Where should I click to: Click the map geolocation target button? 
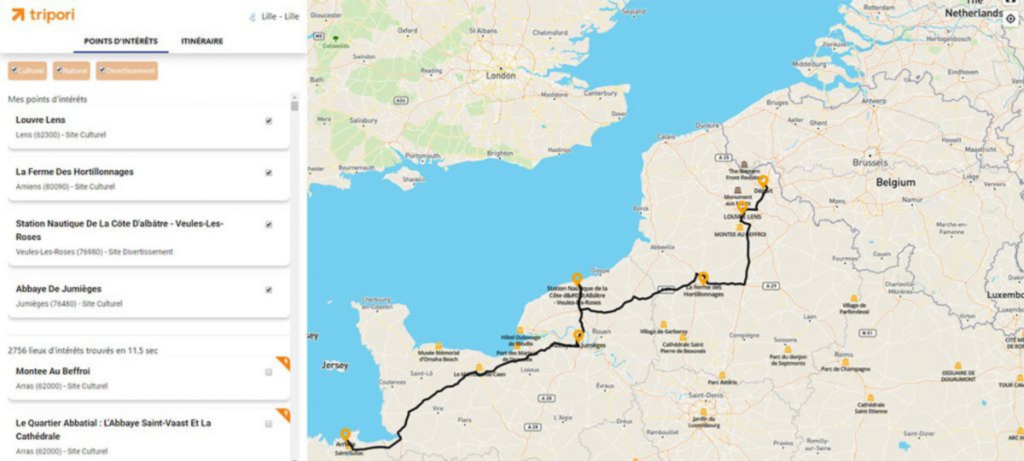1010,19
